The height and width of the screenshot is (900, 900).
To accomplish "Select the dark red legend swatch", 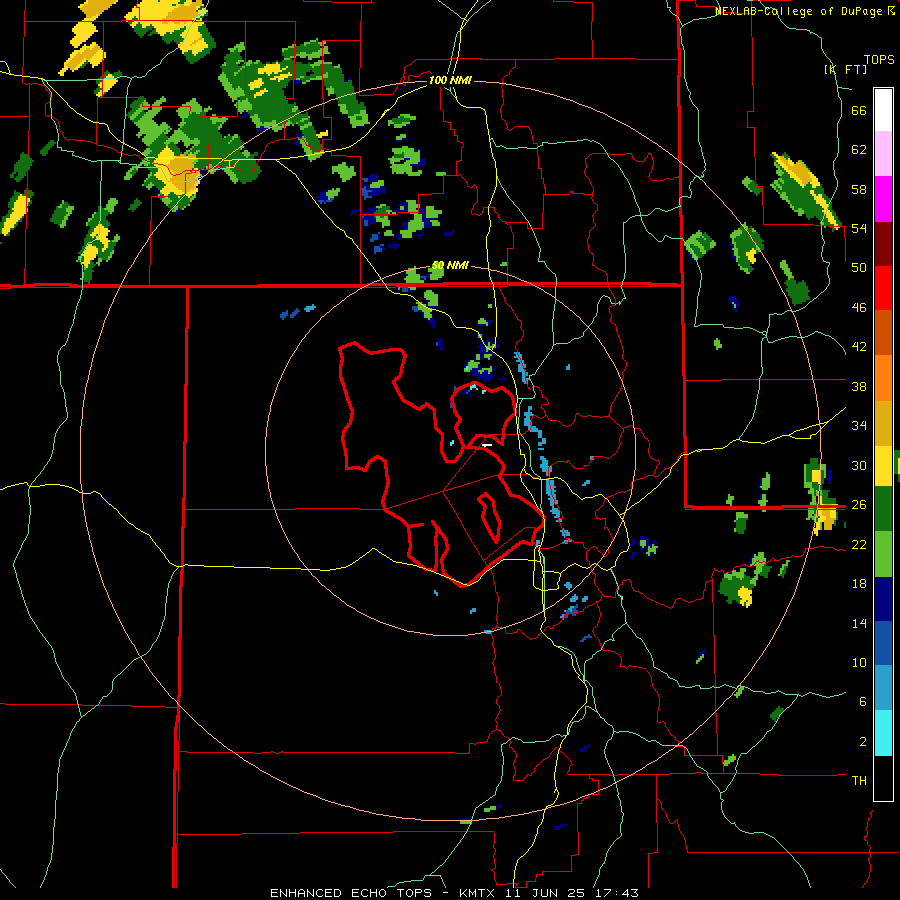I will pyautogui.click(x=883, y=244).
